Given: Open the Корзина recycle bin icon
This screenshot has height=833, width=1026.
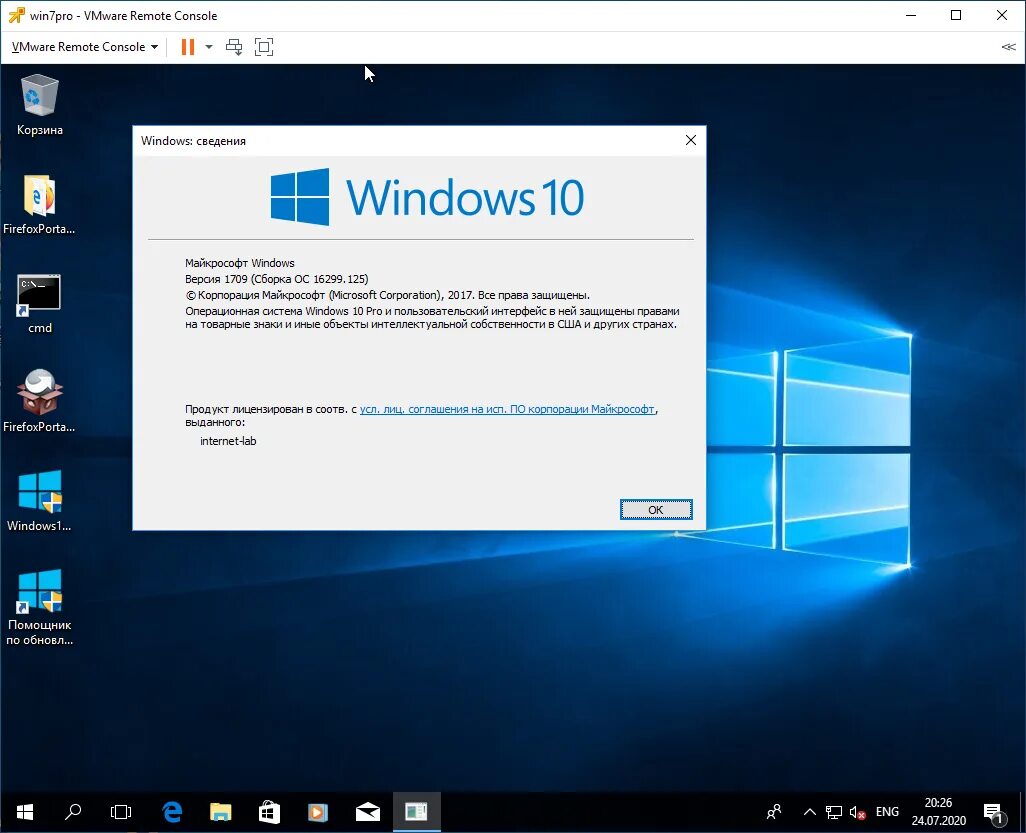Looking at the screenshot, I should click(x=39, y=105).
